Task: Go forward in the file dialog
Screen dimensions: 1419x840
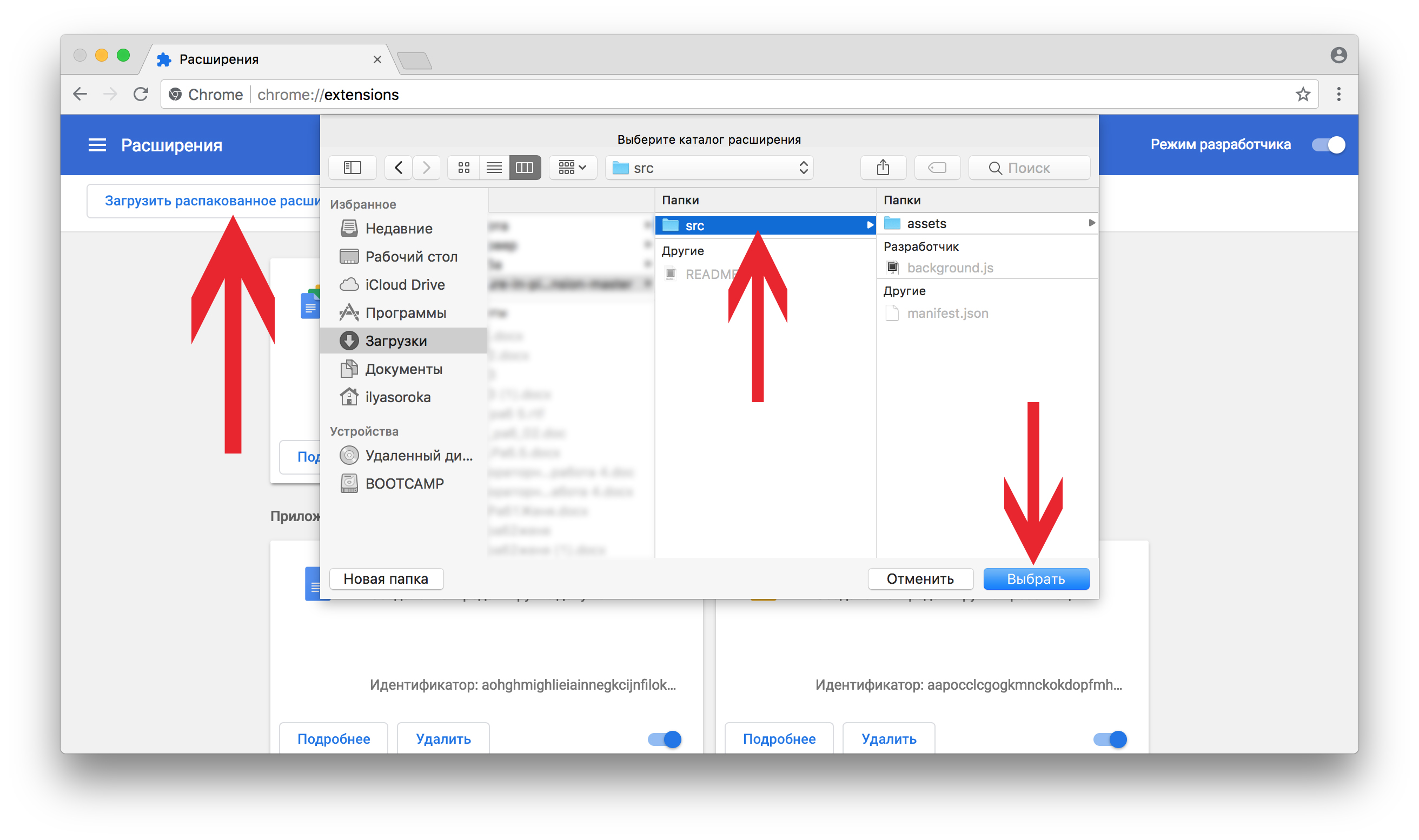Action: point(426,168)
